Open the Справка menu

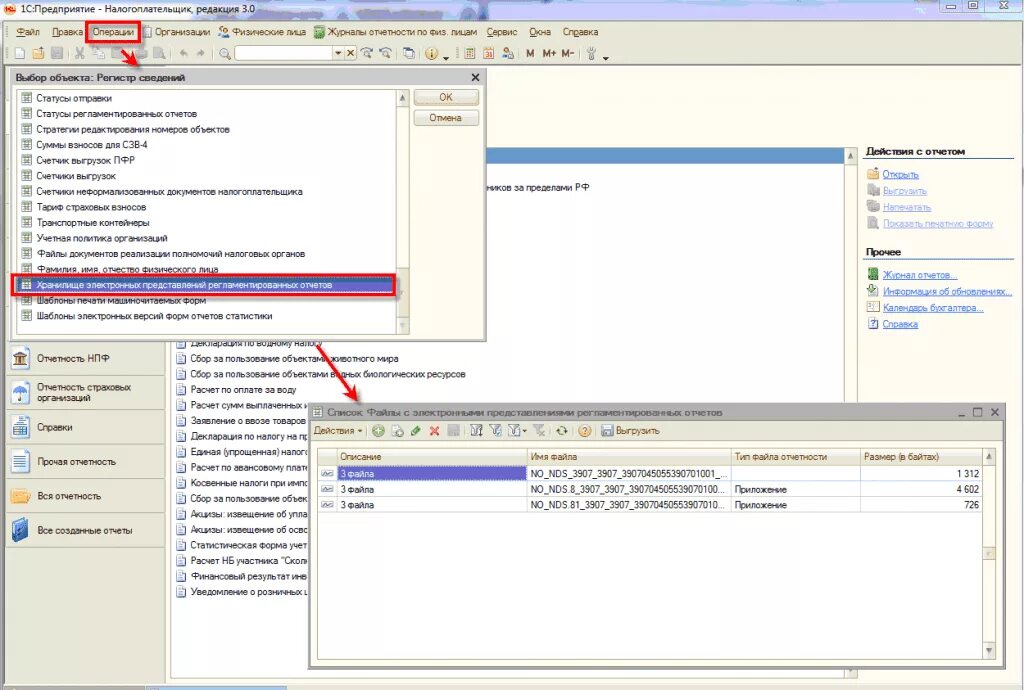click(580, 32)
